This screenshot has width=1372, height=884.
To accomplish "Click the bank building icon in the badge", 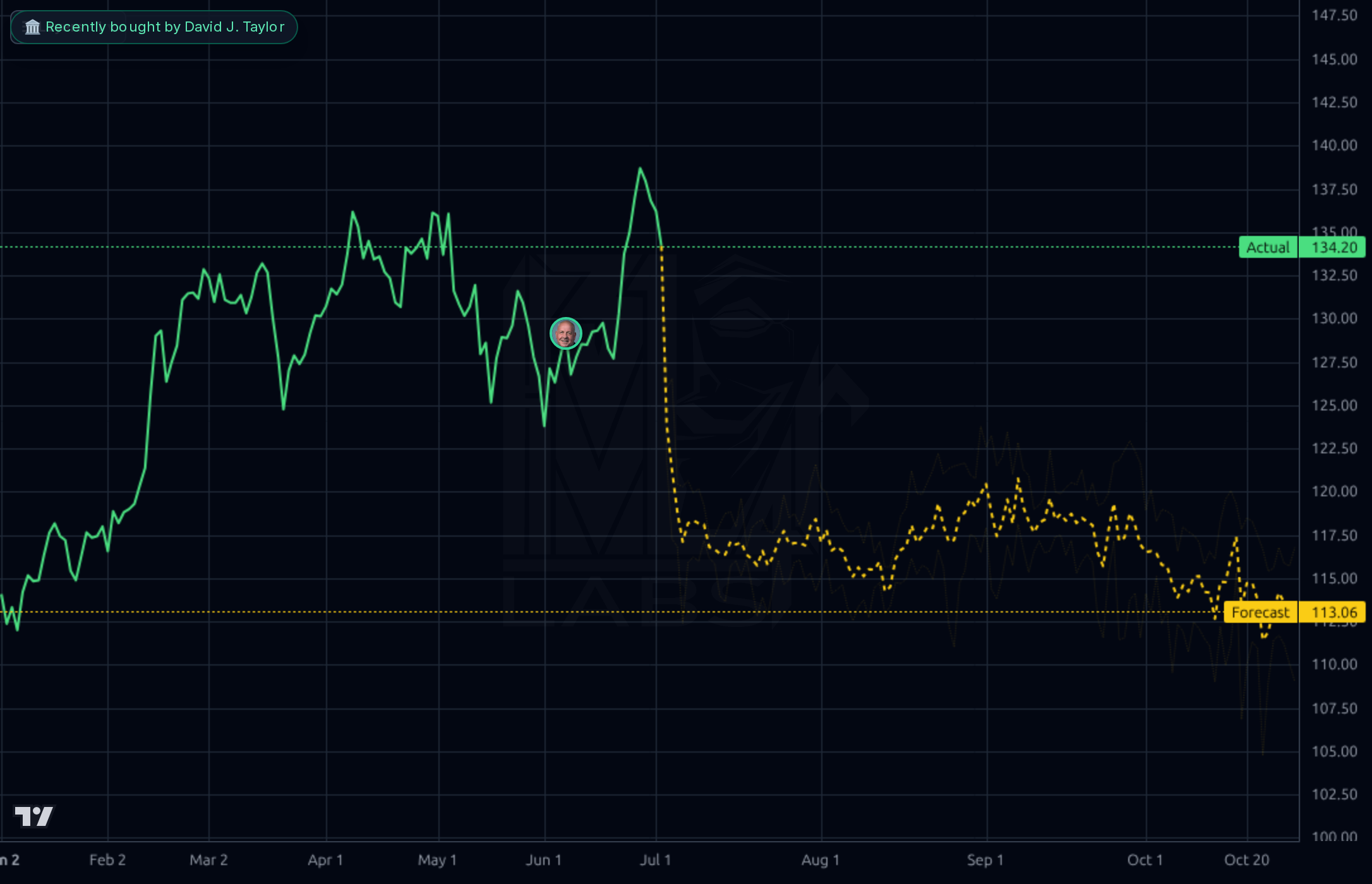I will [32, 27].
